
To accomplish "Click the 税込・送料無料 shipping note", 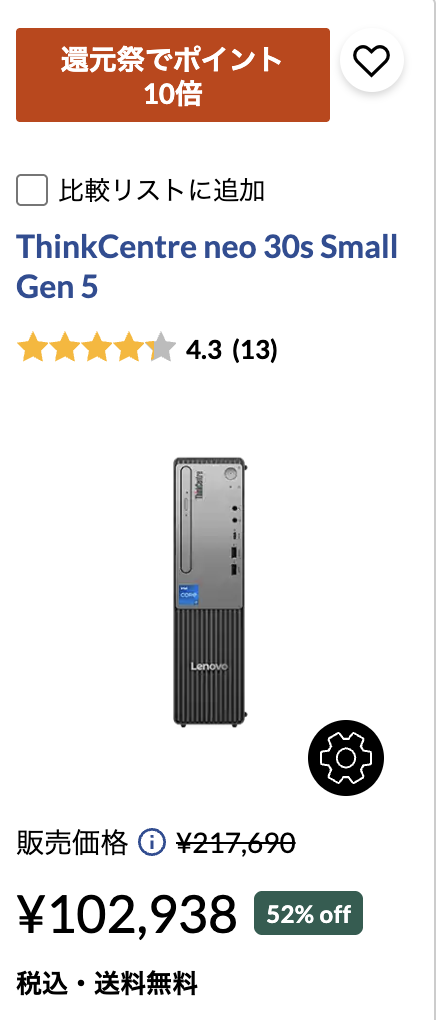I will (107, 984).
